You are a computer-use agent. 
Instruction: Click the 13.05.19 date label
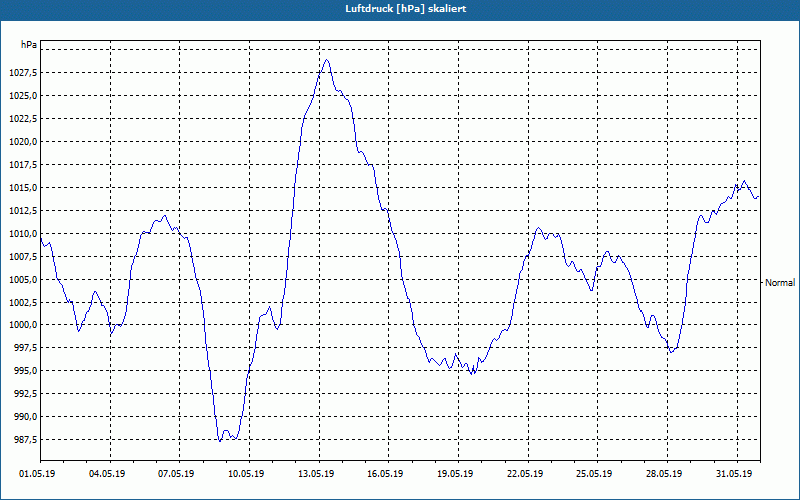pyautogui.click(x=316, y=474)
